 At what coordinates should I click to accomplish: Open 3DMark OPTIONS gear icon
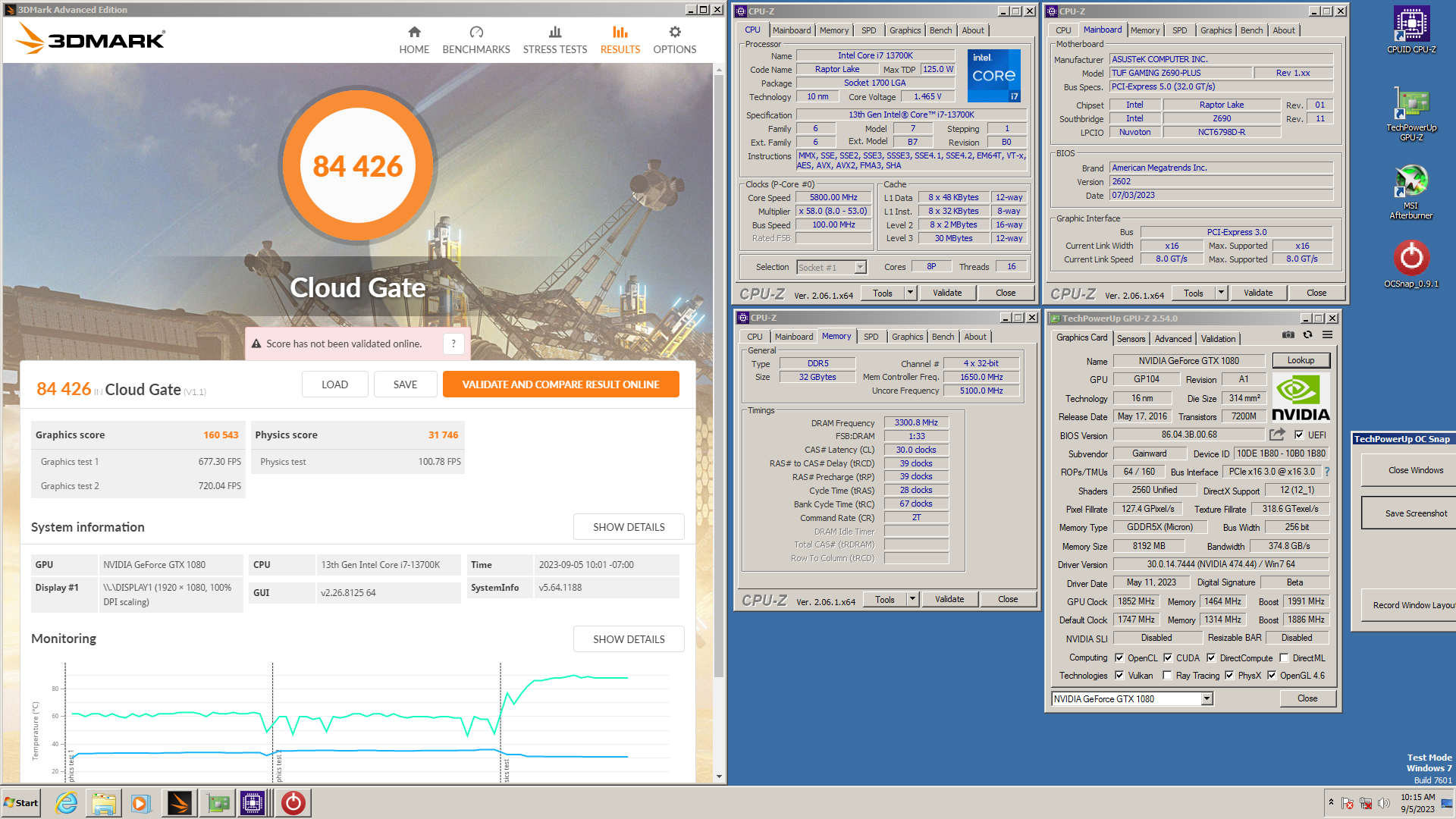point(675,32)
